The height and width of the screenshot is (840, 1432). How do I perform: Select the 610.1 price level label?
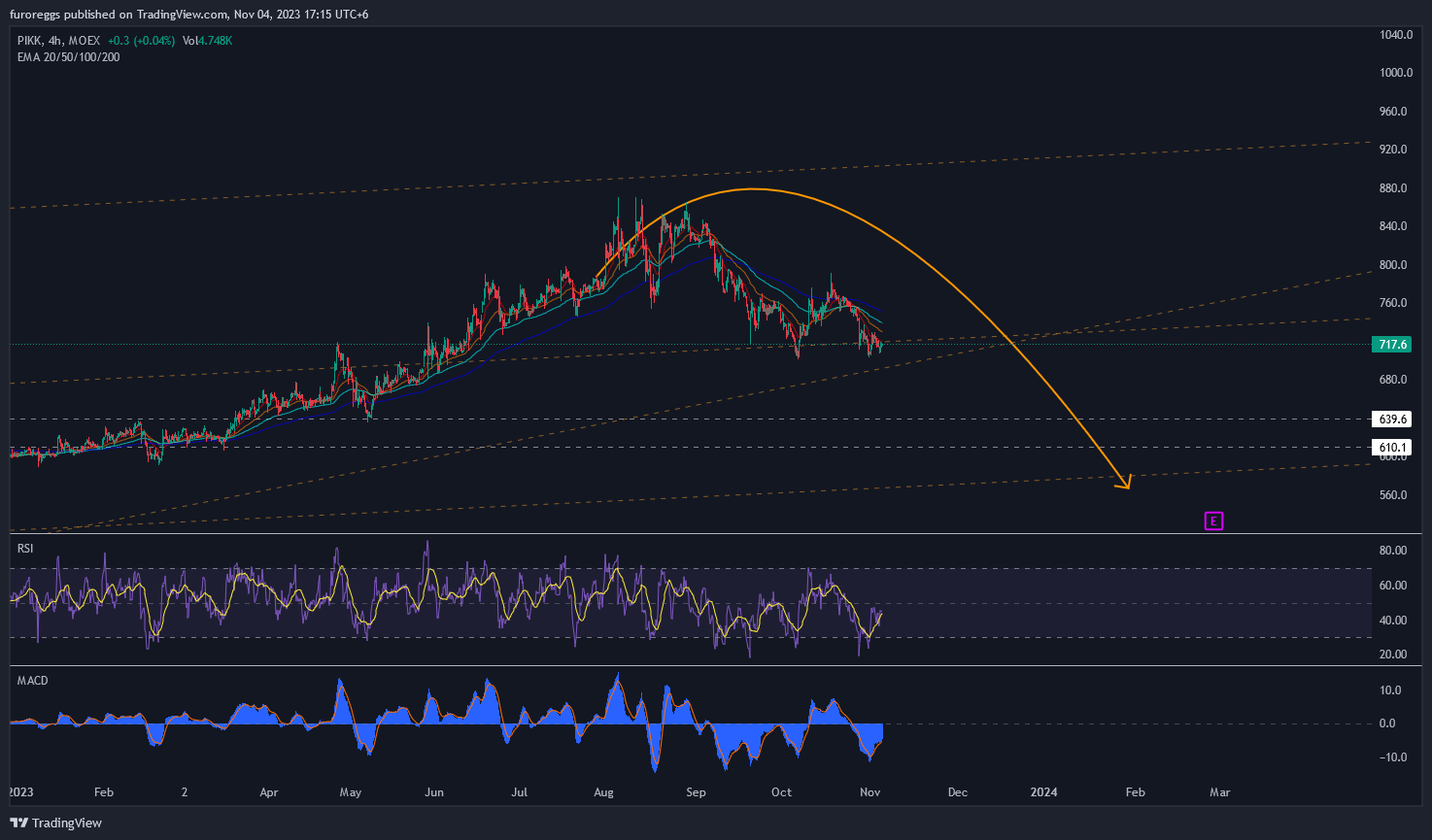[1391, 448]
